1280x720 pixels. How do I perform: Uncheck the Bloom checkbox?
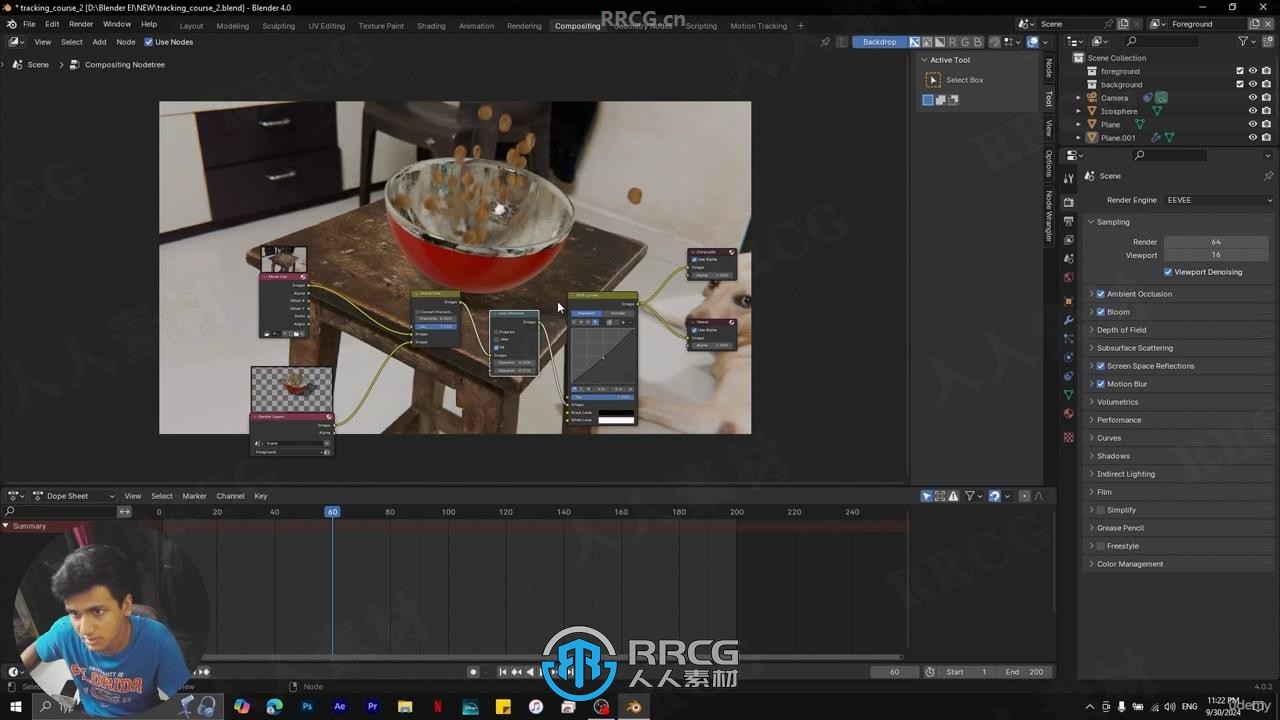(1101, 312)
